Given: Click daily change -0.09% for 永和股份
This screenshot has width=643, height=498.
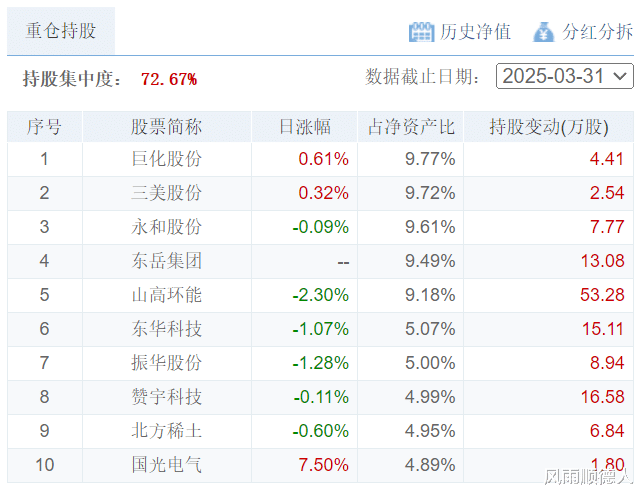Looking at the screenshot, I should [320, 227].
